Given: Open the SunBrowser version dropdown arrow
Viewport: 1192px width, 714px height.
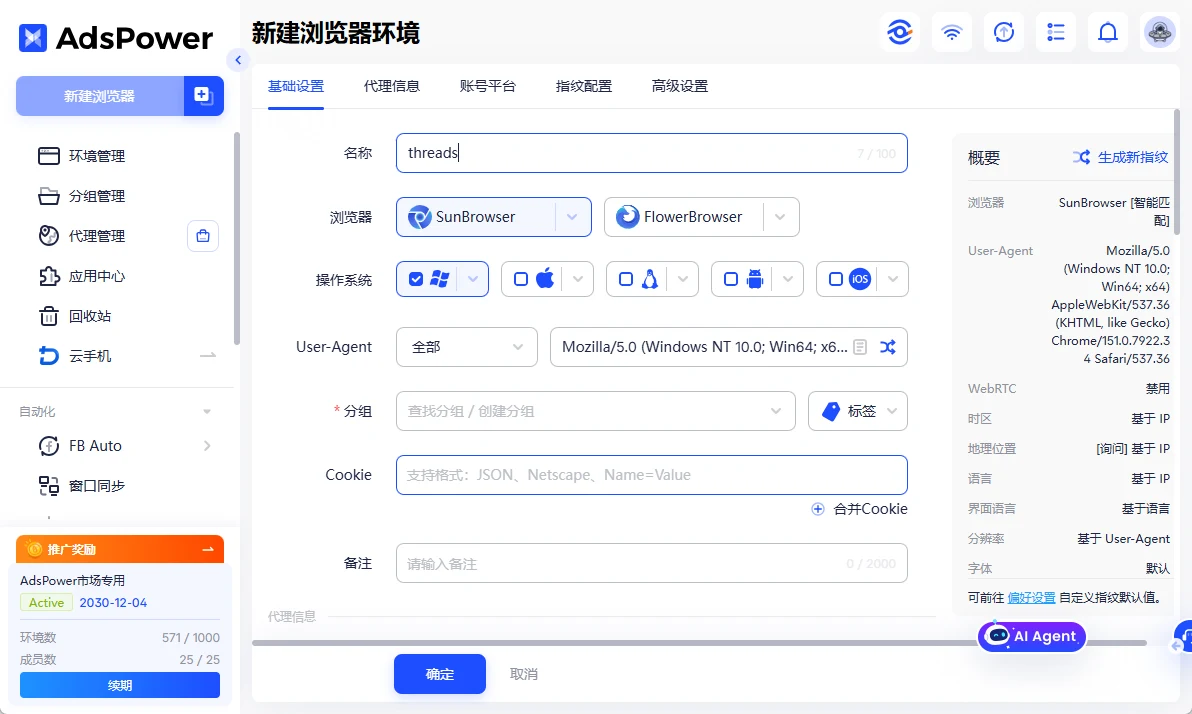Looking at the screenshot, I should tap(572, 217).
